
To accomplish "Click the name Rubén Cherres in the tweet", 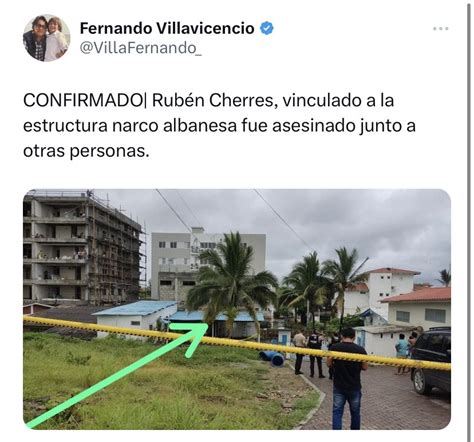I will coord(213,100).
